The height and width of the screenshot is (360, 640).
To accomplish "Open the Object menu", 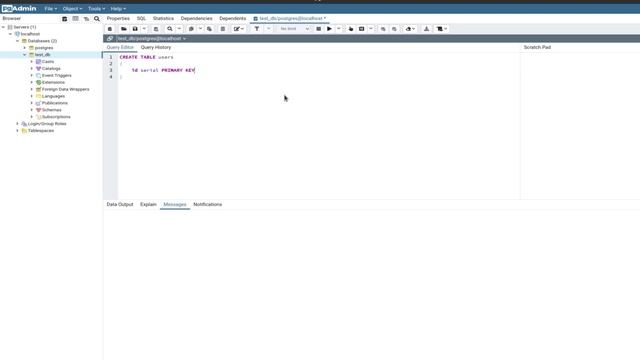I will [x=72, y=9].
